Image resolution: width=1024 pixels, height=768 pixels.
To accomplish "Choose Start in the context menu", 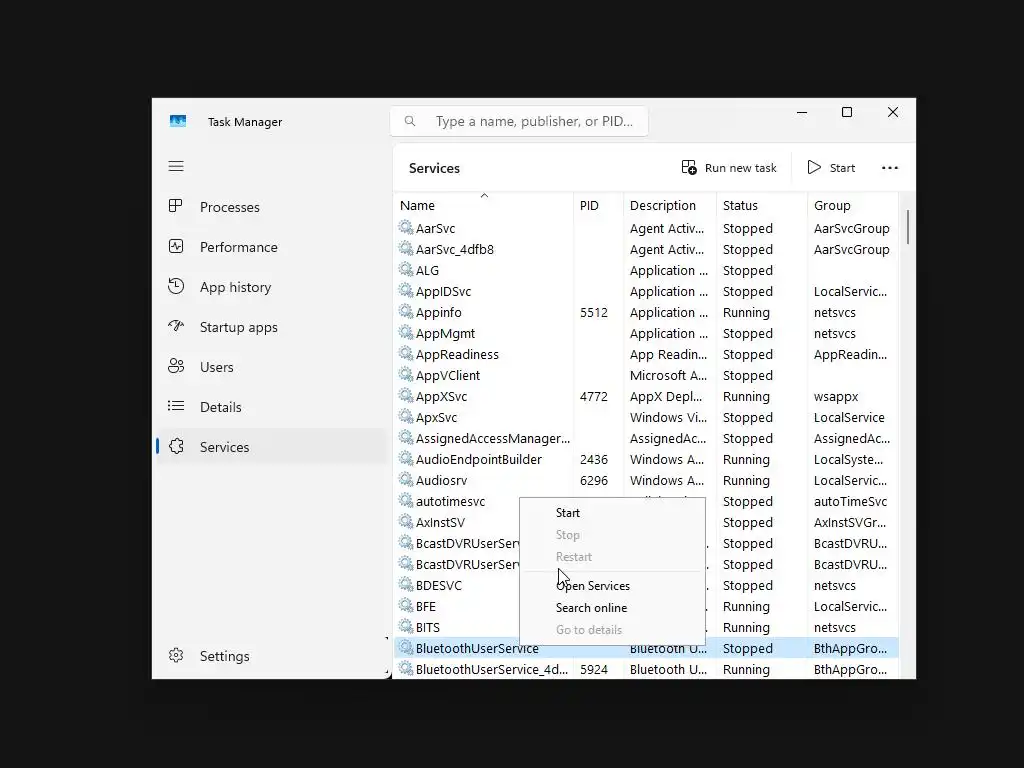I will coord(612,513).
